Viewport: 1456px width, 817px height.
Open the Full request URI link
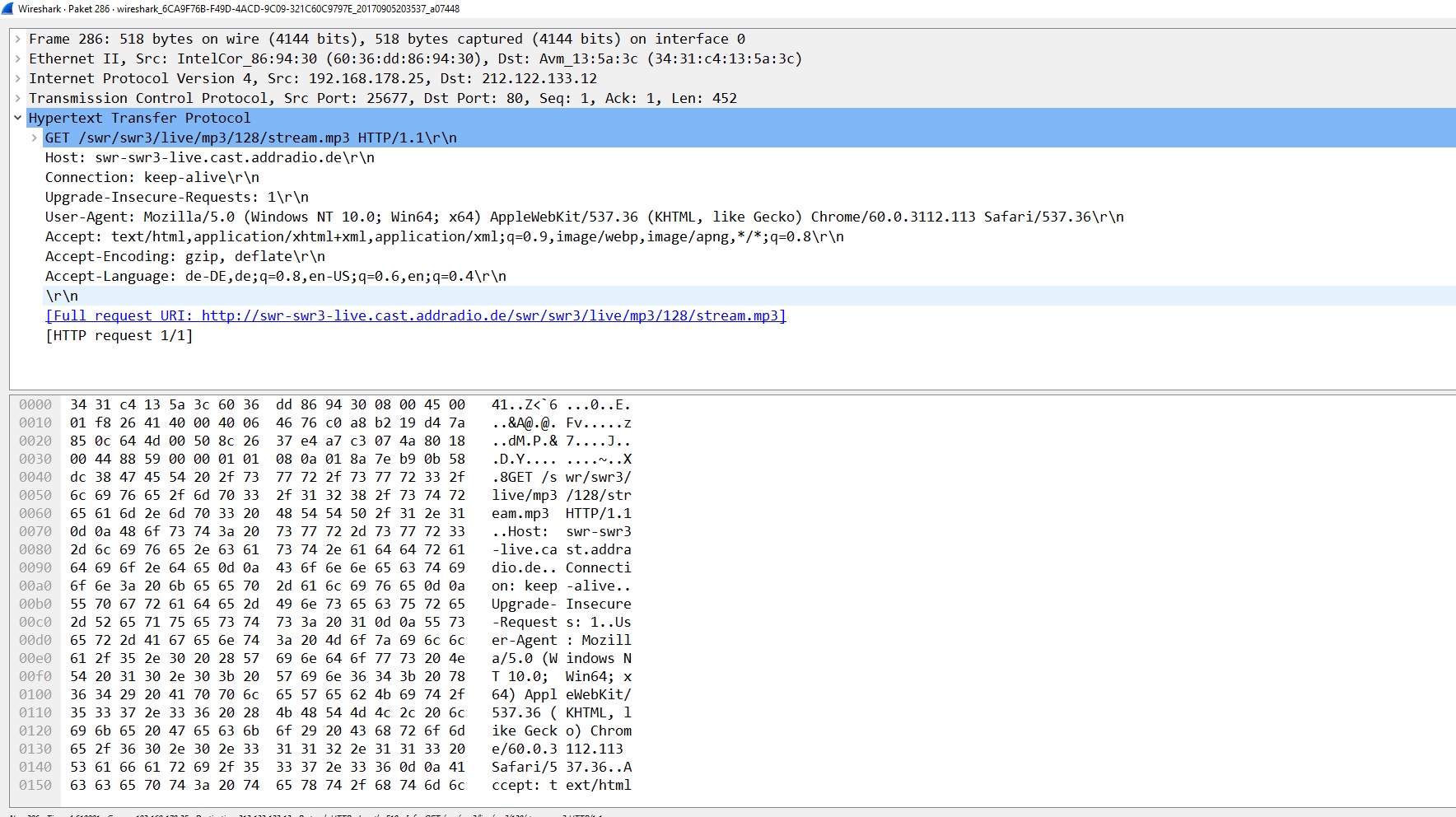click(415, 315)
